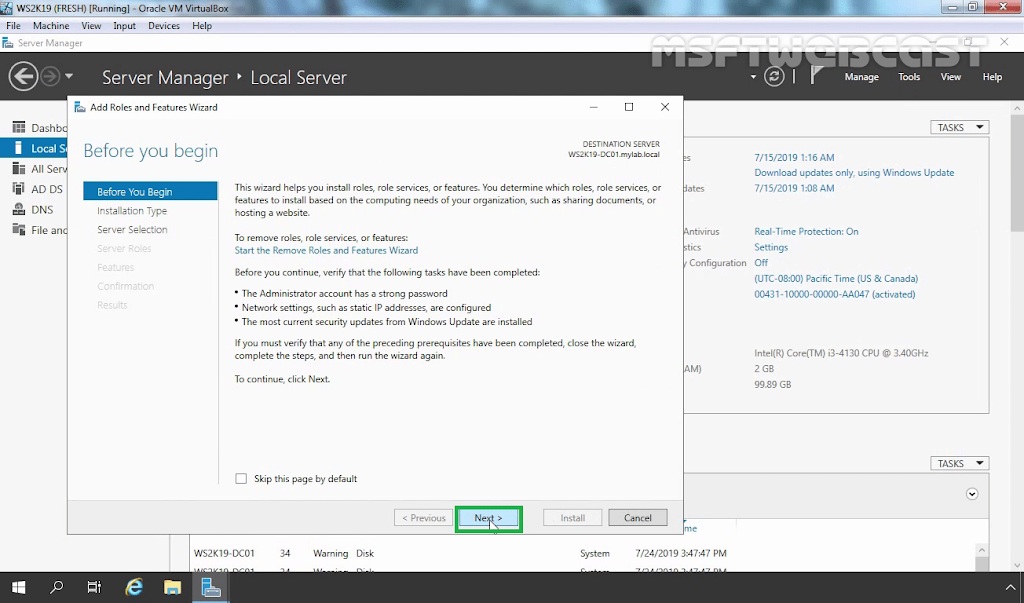Click the Server Manager forward arrow
Viewport: 1024px width, 603px height.
click(x=50, y=76)
